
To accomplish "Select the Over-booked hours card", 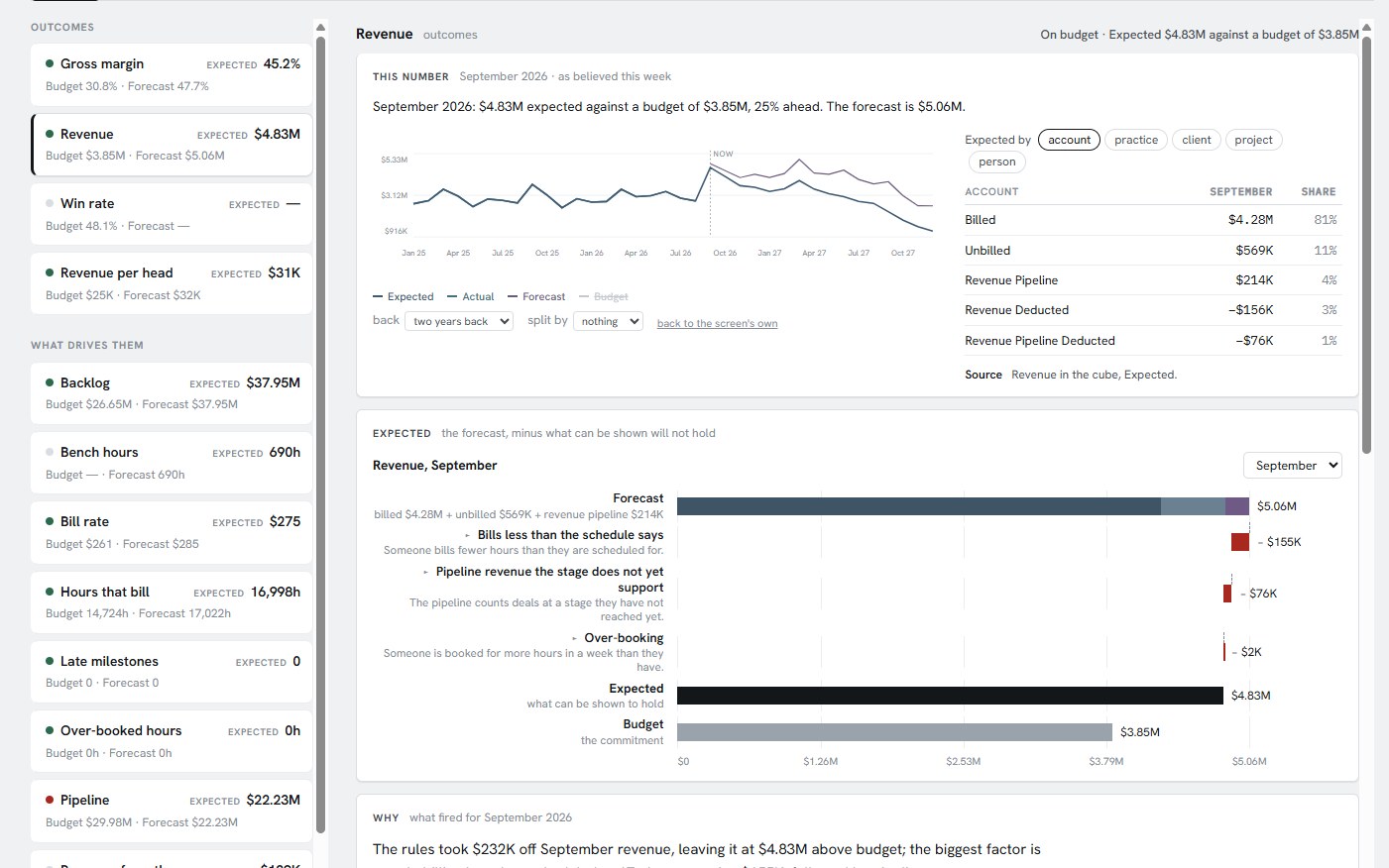I will pos(172,741).
